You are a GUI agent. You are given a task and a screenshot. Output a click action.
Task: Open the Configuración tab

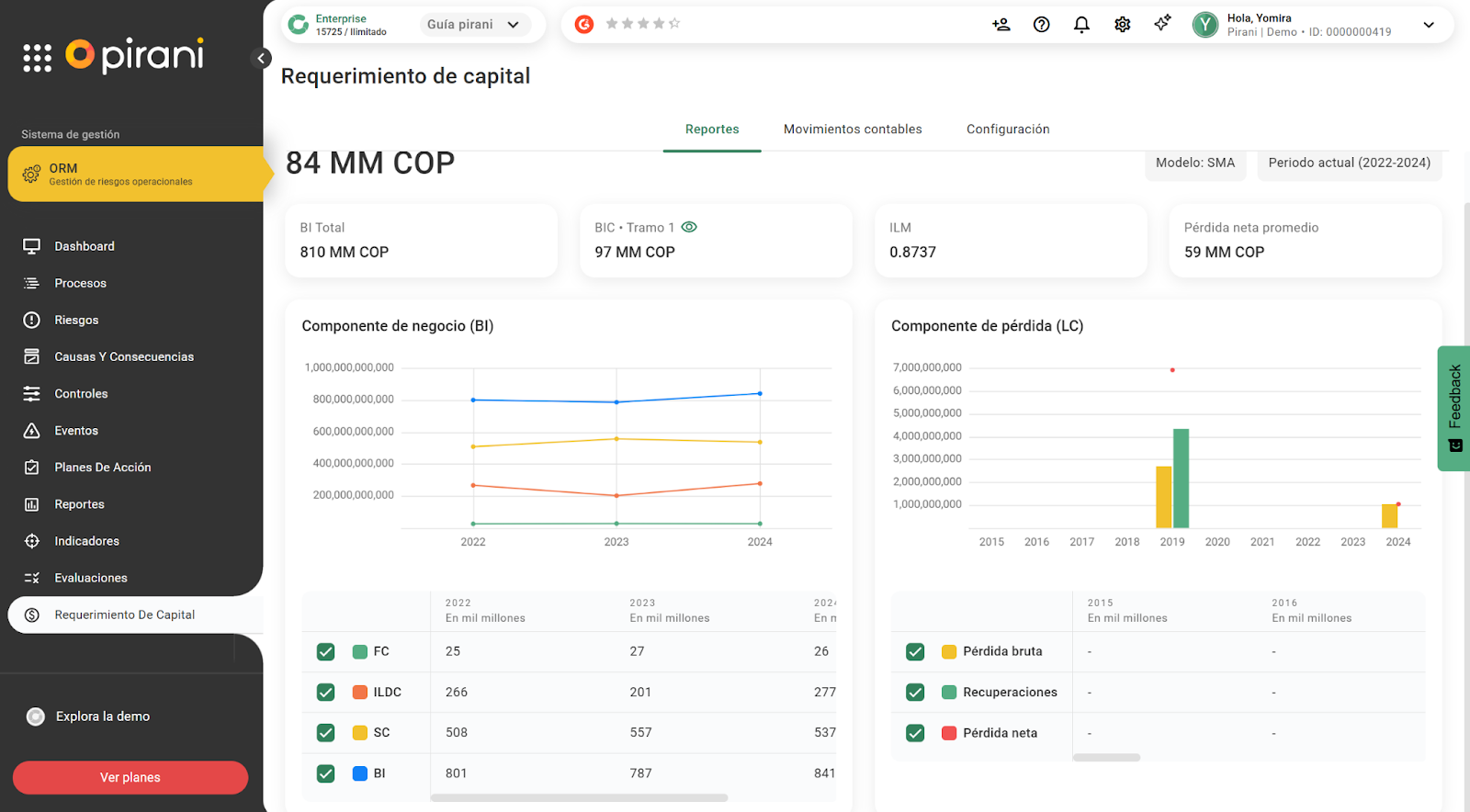coord(1007,130)
